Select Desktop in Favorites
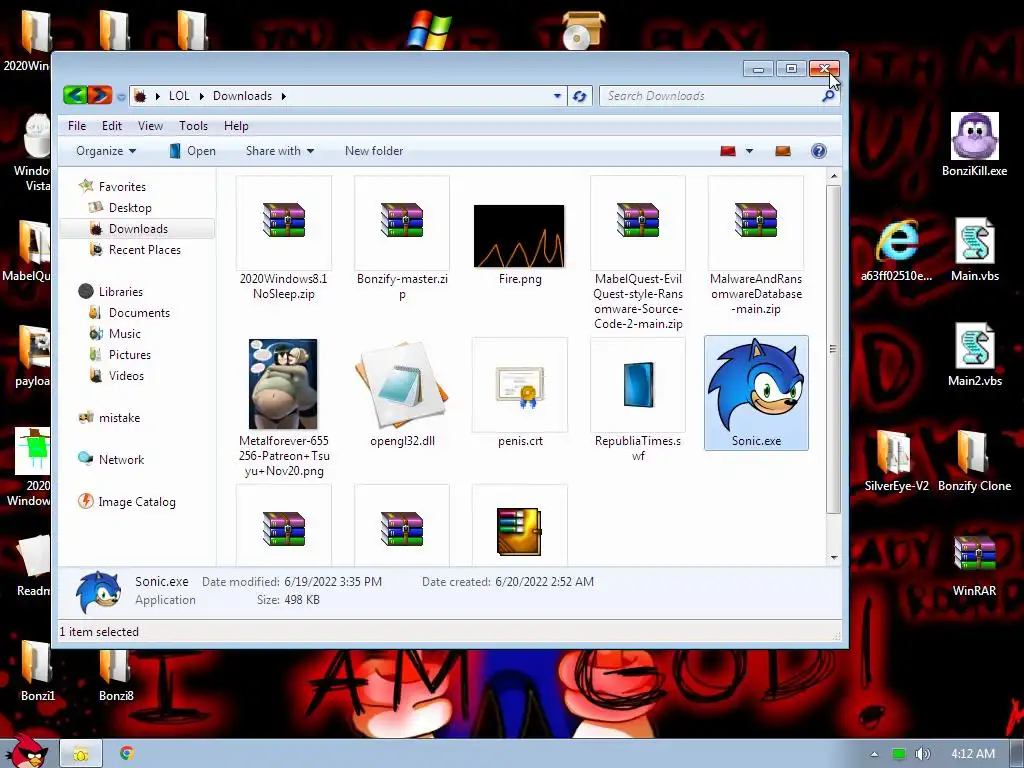 [130, 208]
